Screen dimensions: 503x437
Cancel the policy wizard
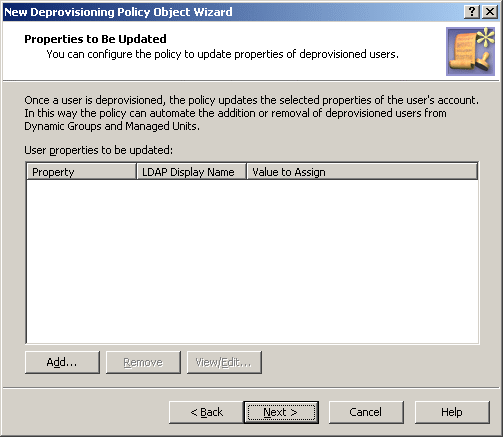point(366,412)
